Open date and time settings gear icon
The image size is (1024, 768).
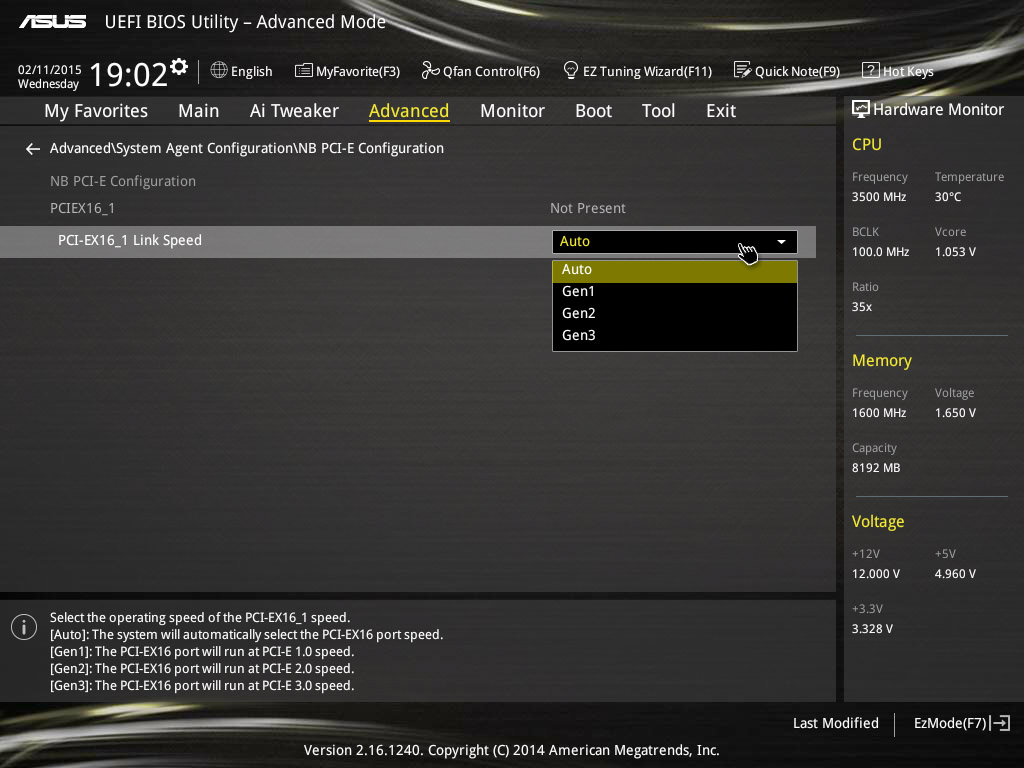179,67
